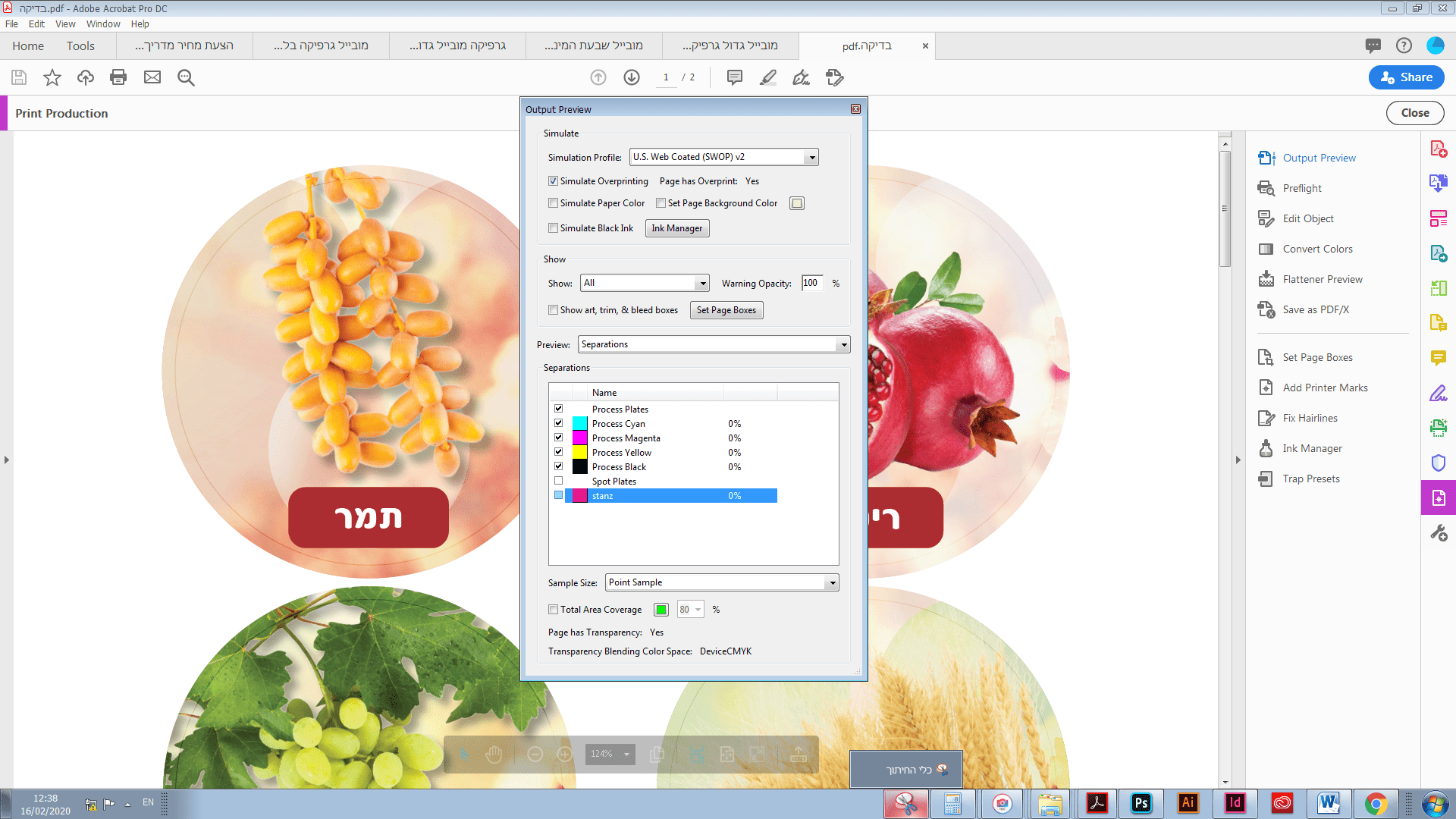Click the email envelope icon

click(152, 77)
